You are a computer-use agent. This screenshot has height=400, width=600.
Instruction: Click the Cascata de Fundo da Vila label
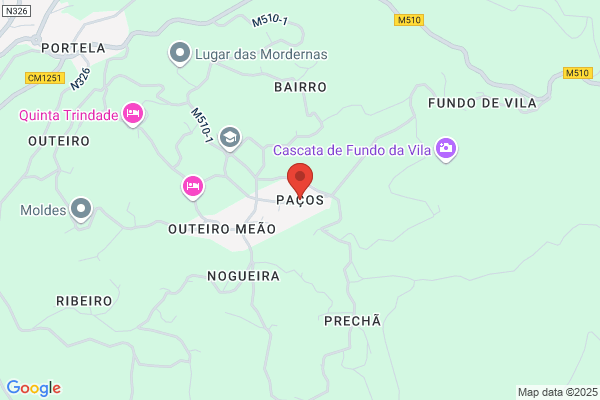click(x=352, y=150)
